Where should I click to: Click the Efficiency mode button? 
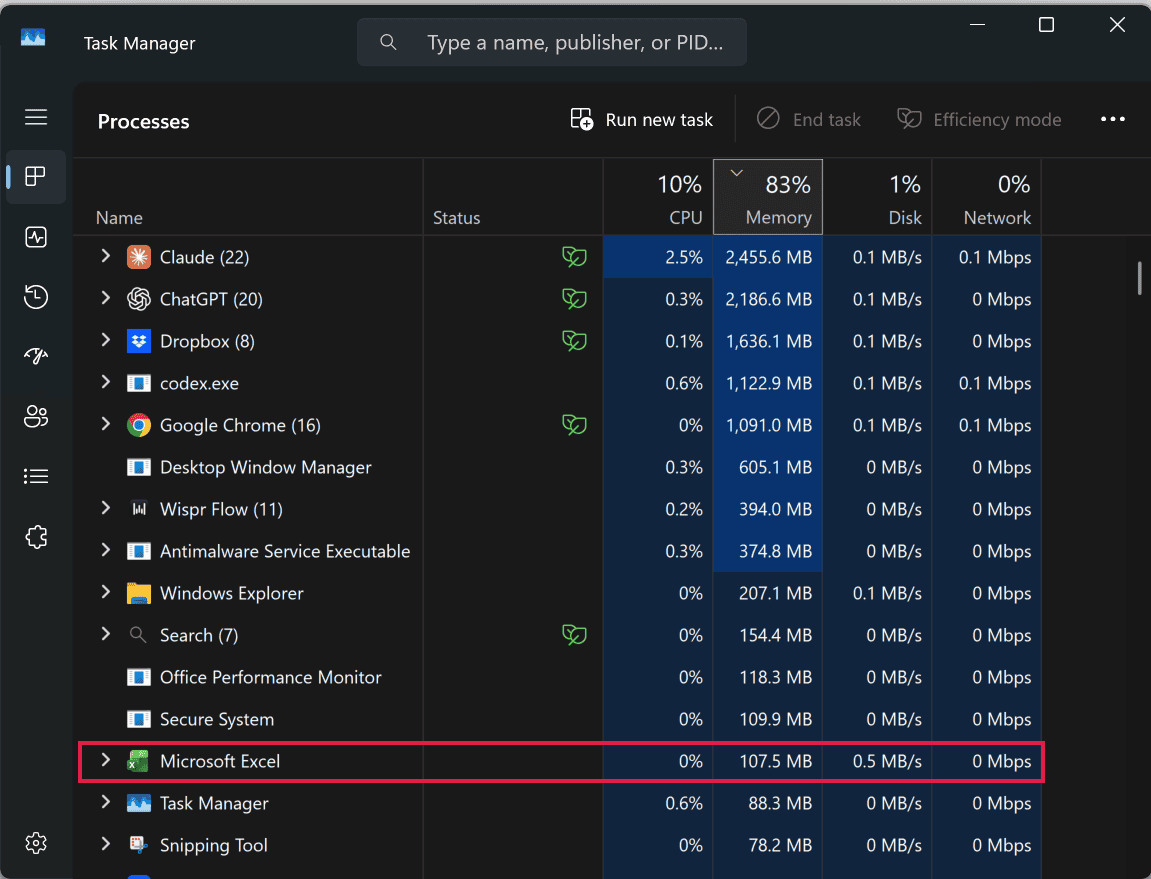[979, 120]
